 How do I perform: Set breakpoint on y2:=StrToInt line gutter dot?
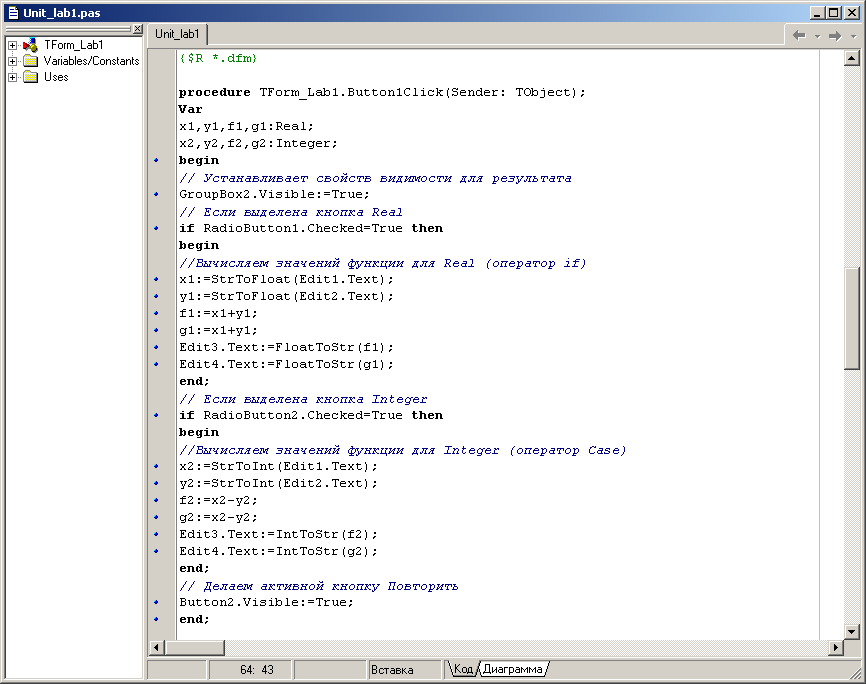(156, 483)
